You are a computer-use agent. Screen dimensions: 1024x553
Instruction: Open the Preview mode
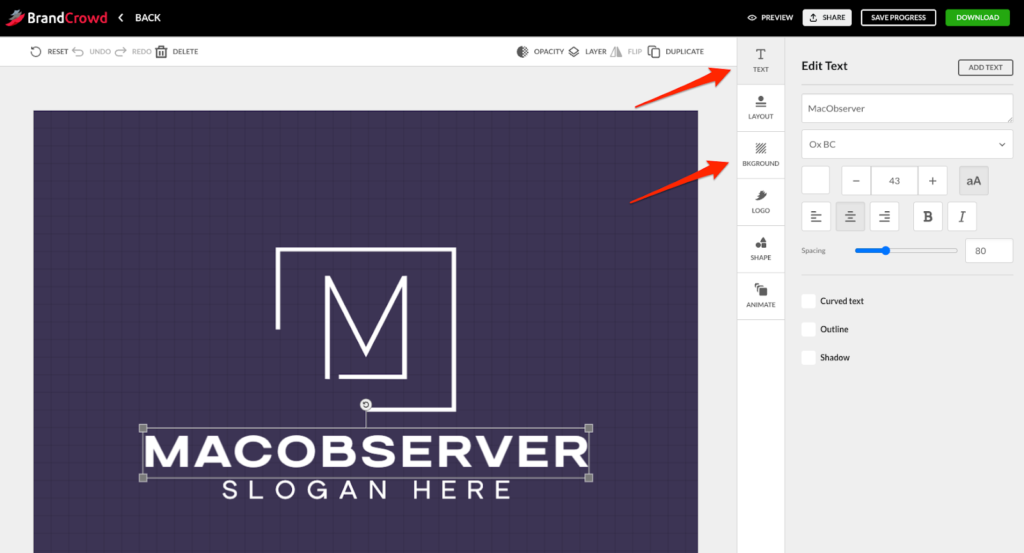pyautogui.click(x=770, y=18)
